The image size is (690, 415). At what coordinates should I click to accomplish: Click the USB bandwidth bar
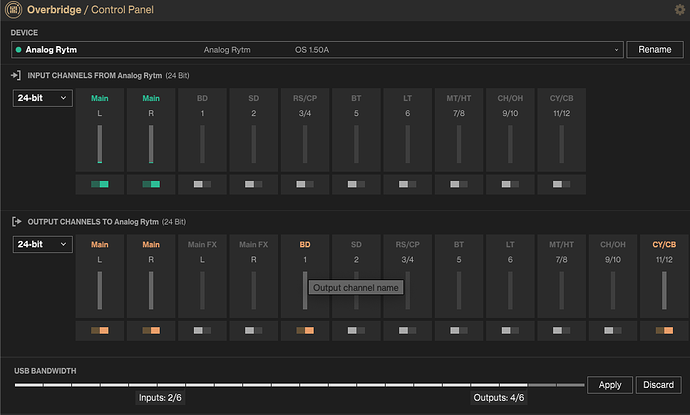pyautogui.click(x=299, y=385)
